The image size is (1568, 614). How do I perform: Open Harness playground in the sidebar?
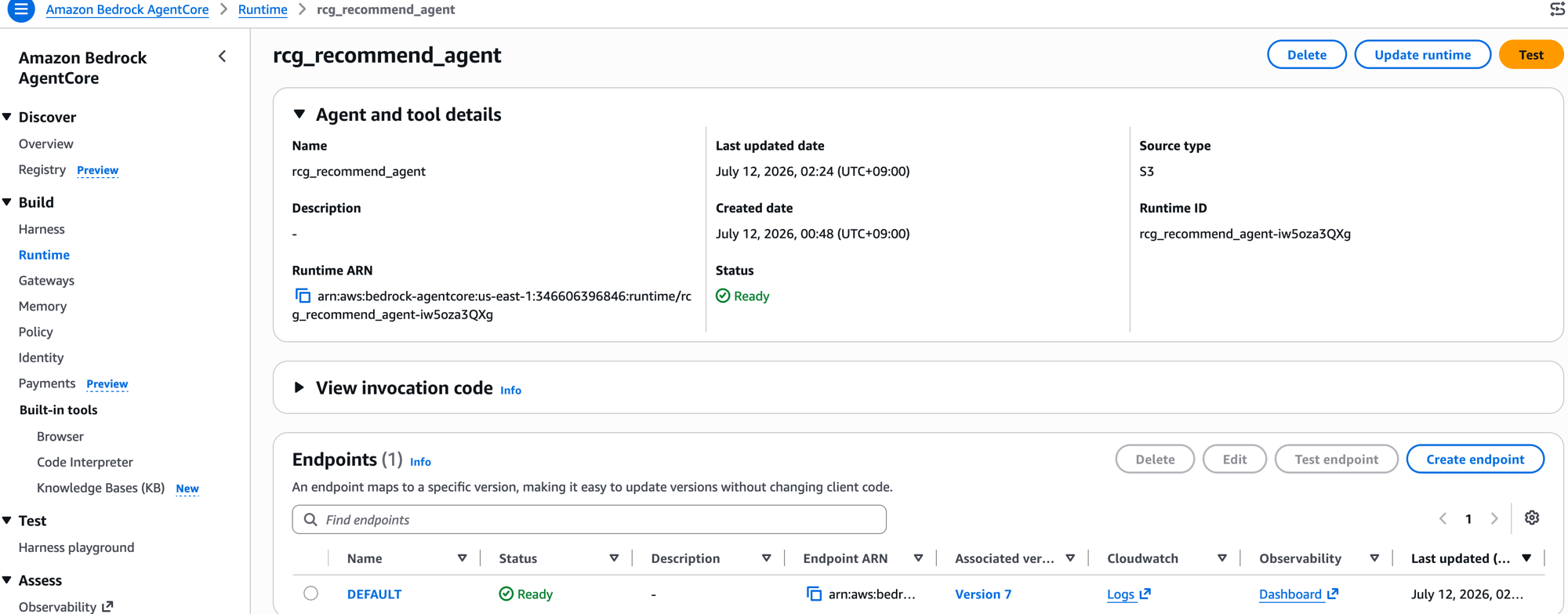click(x=76, y=547)
